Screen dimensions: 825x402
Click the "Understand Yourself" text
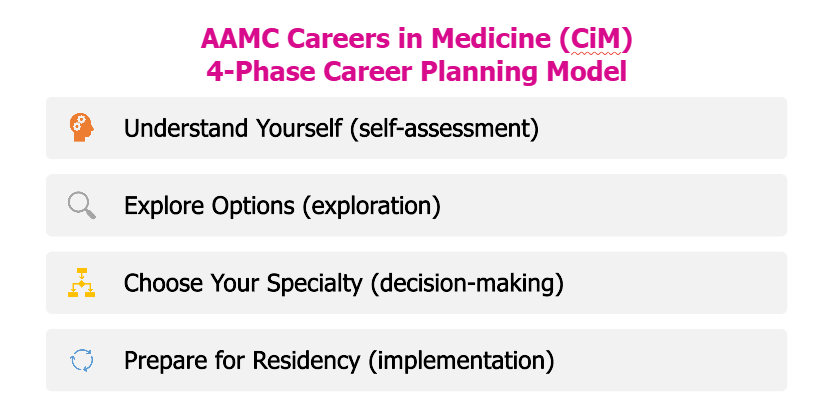pos(233,128)
